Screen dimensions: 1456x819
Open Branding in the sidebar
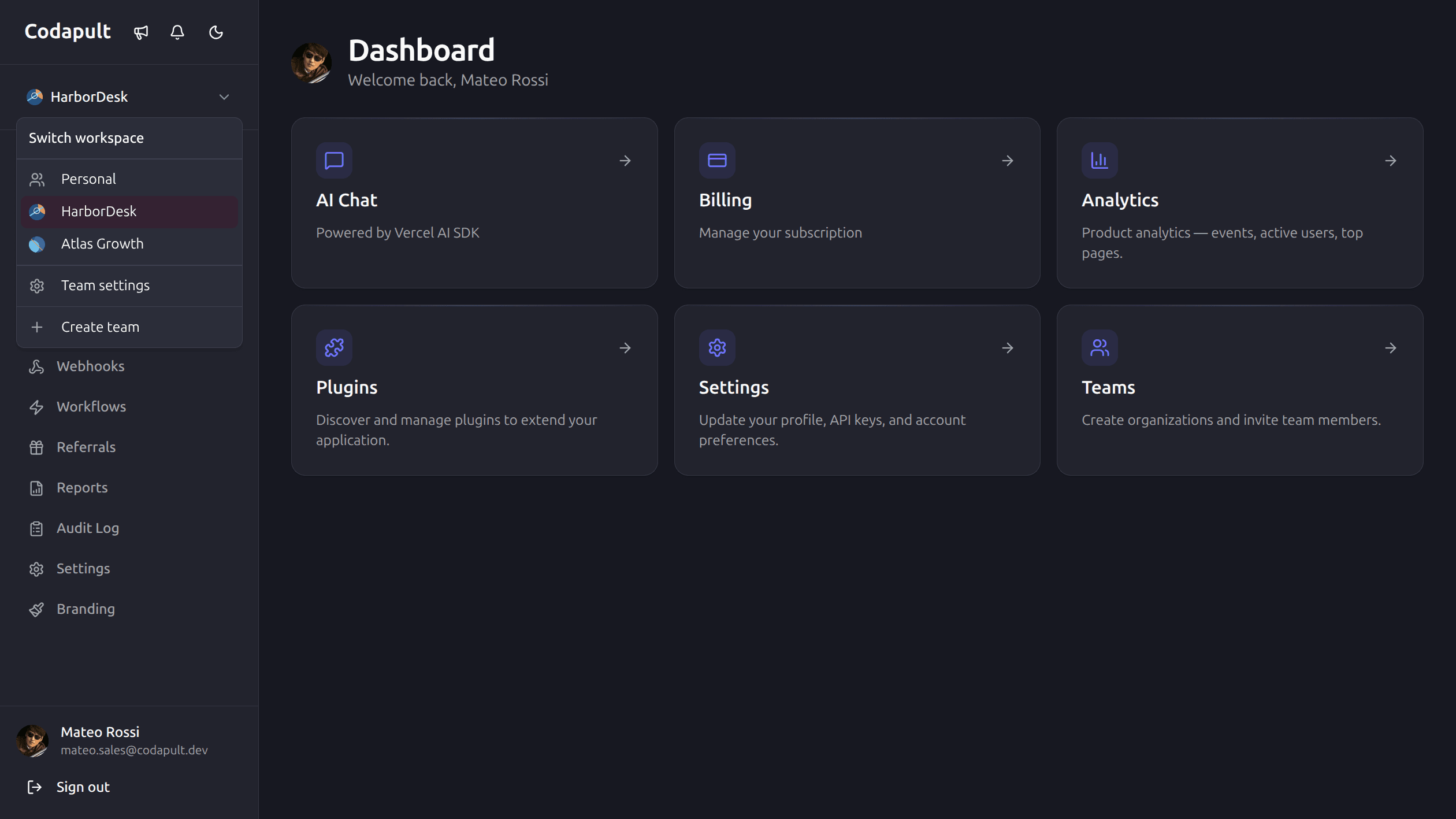(x=129, y=609)
